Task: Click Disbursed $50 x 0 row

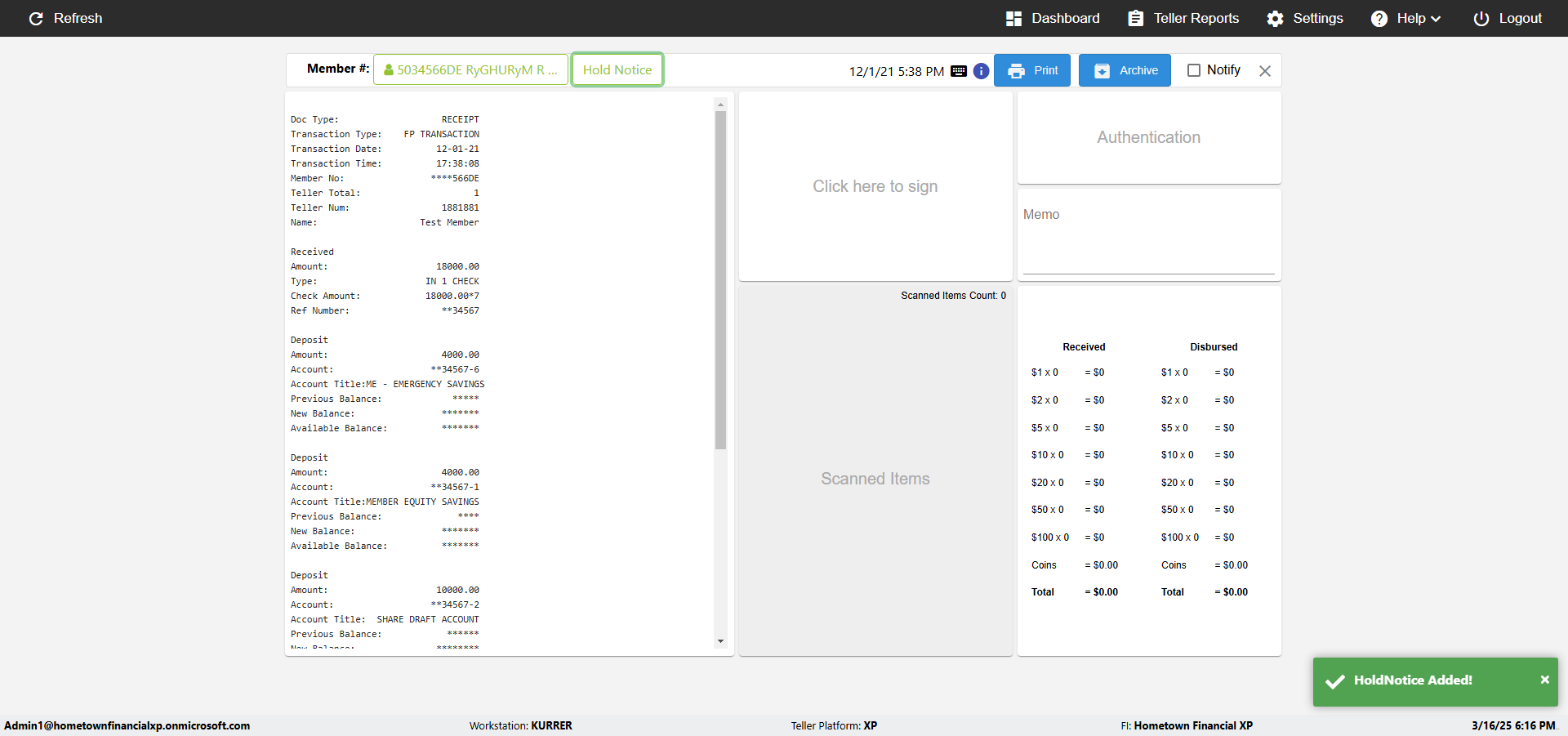Action: coord(1198,510)
